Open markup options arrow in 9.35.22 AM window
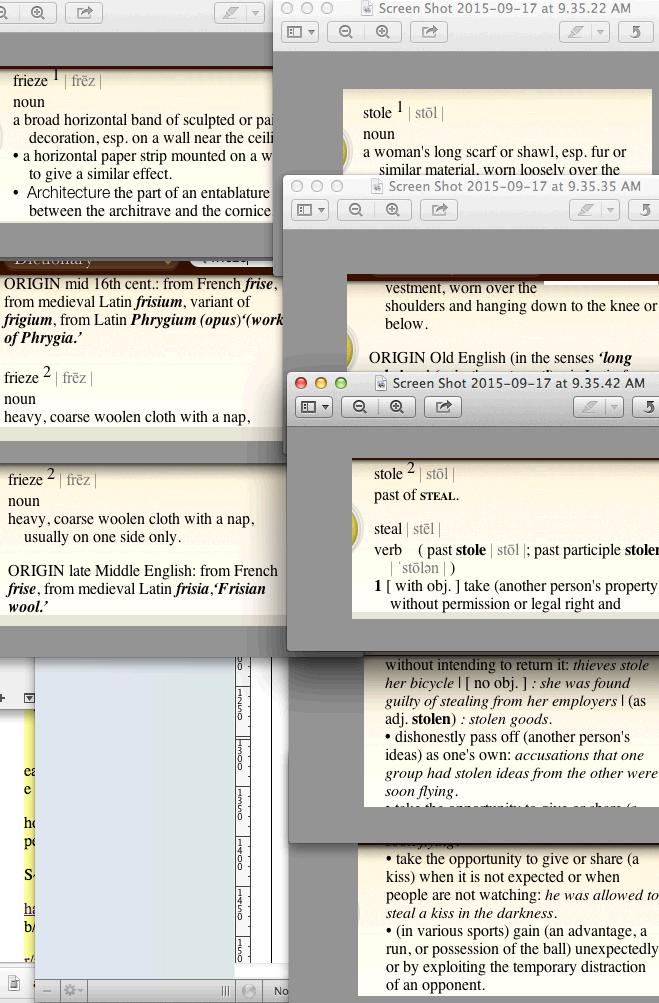This screenshot has width=659, height=1003. click(600, 32)
